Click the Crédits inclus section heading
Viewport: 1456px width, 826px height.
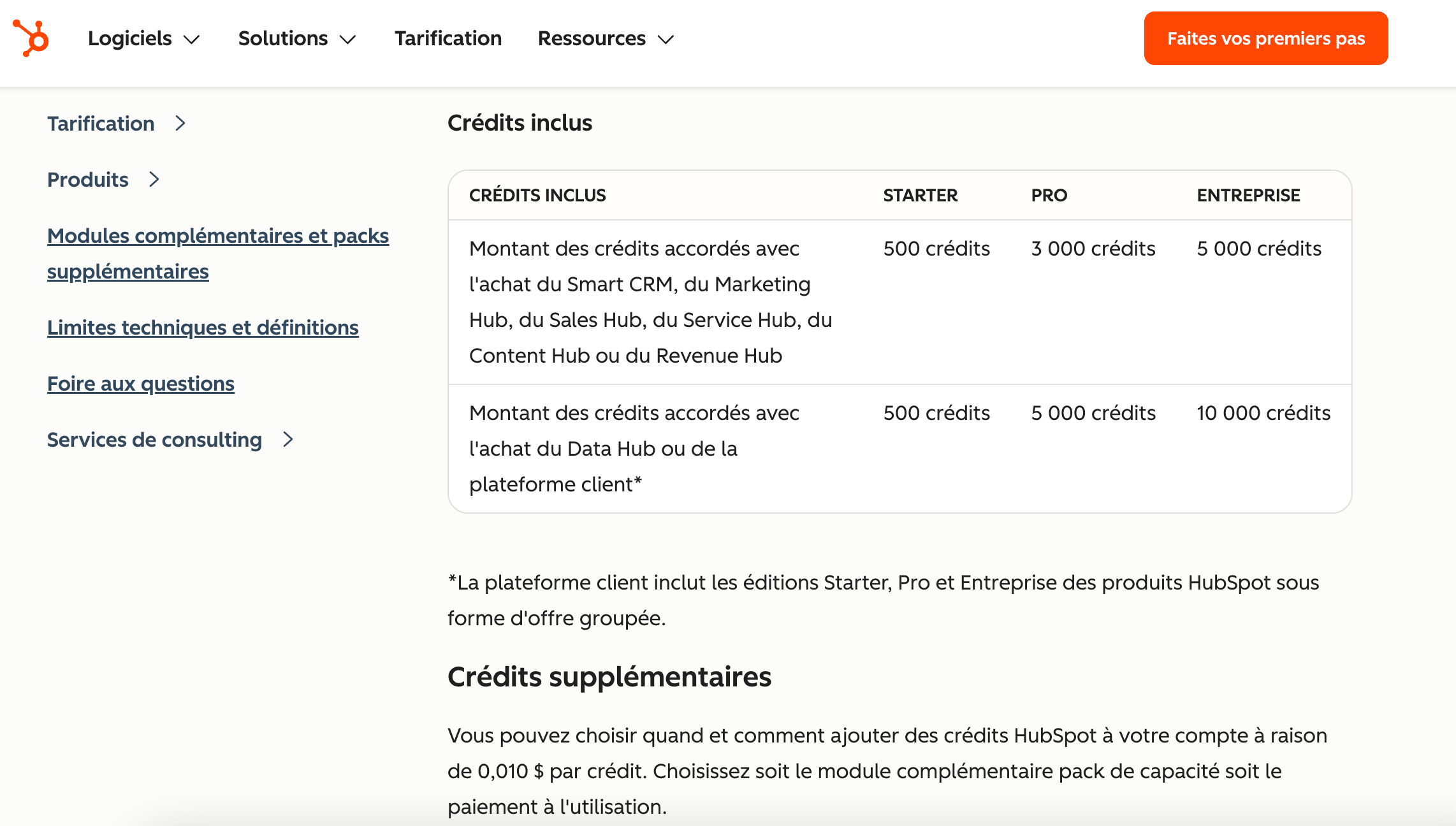(x=520, y=122)
